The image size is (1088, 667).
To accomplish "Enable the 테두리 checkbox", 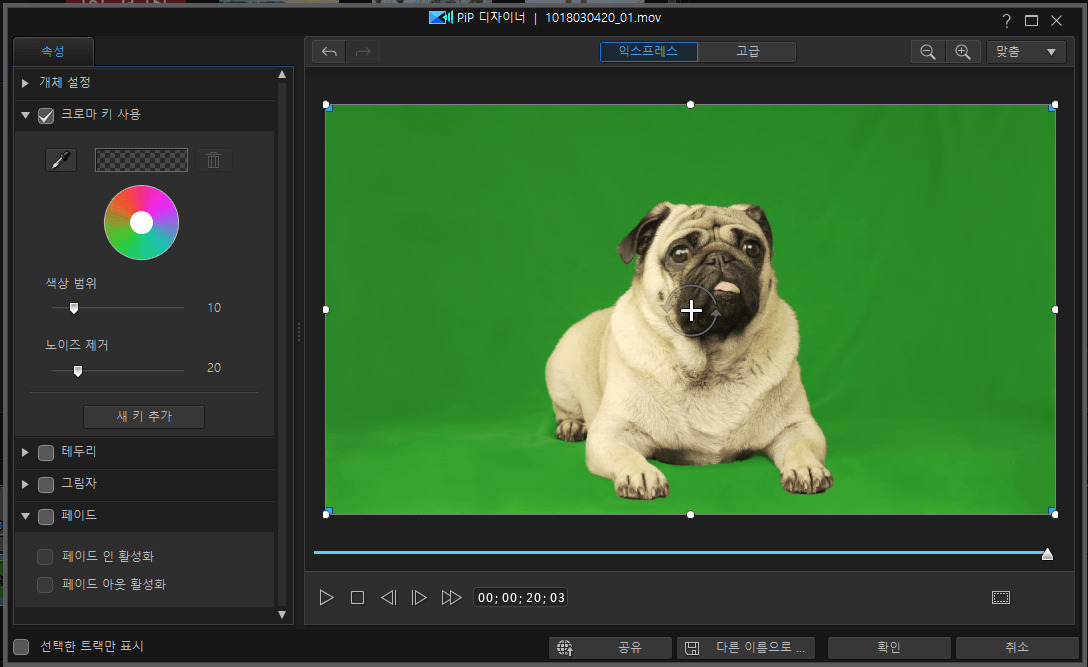I will (46, 453).
